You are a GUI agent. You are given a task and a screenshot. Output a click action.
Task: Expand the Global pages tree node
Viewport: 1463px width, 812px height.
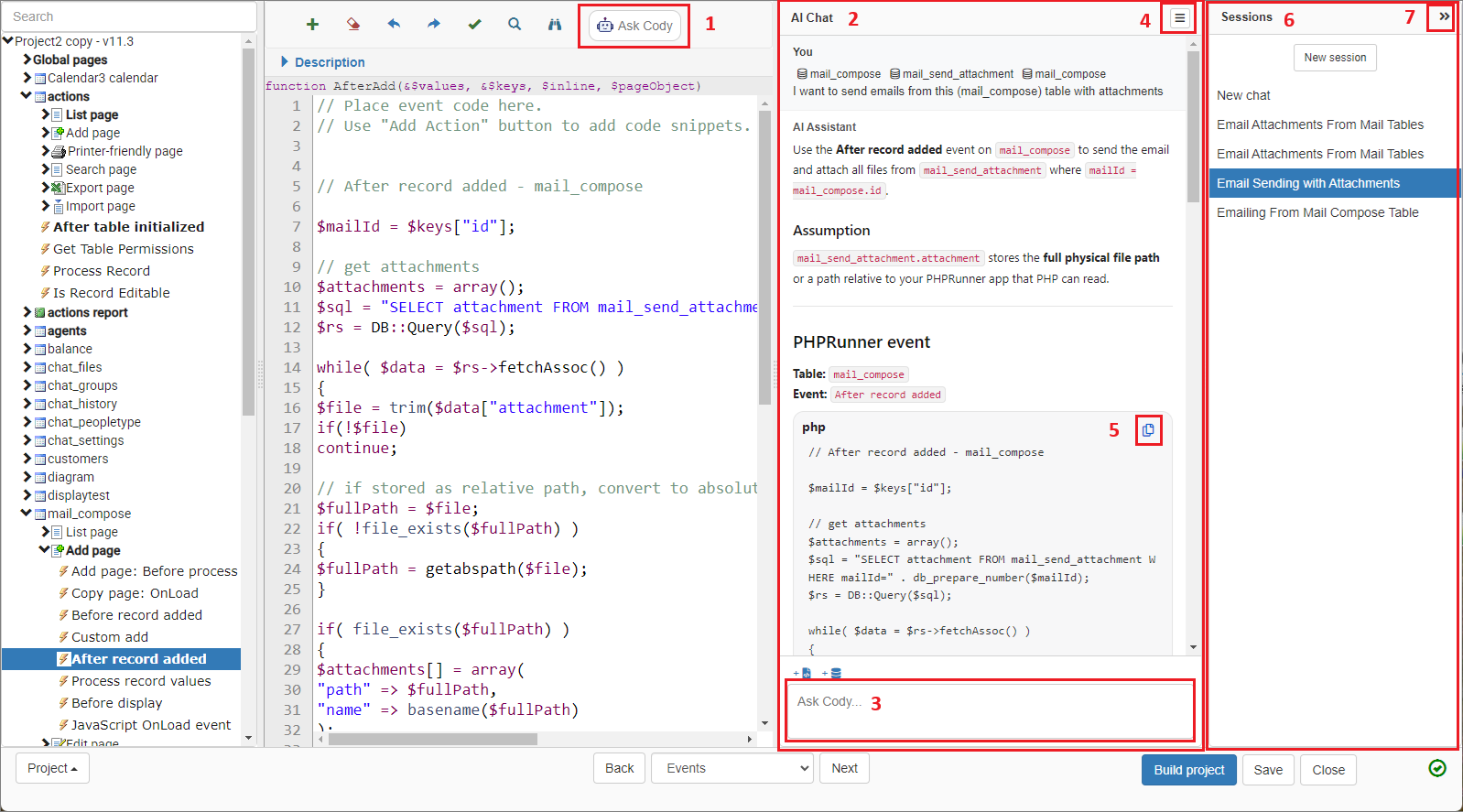27,60
